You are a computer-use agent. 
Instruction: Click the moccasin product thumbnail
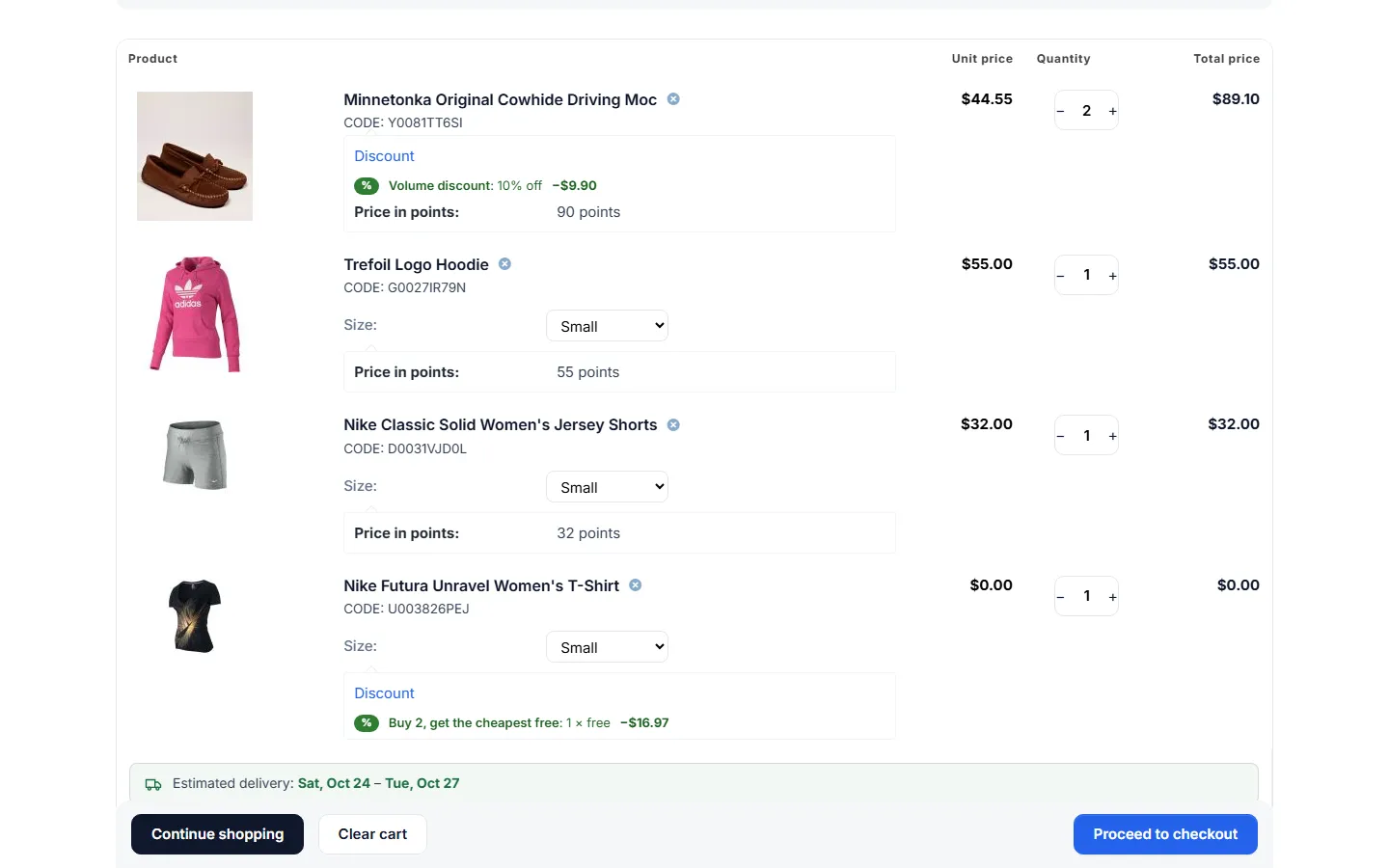point(195,156)
